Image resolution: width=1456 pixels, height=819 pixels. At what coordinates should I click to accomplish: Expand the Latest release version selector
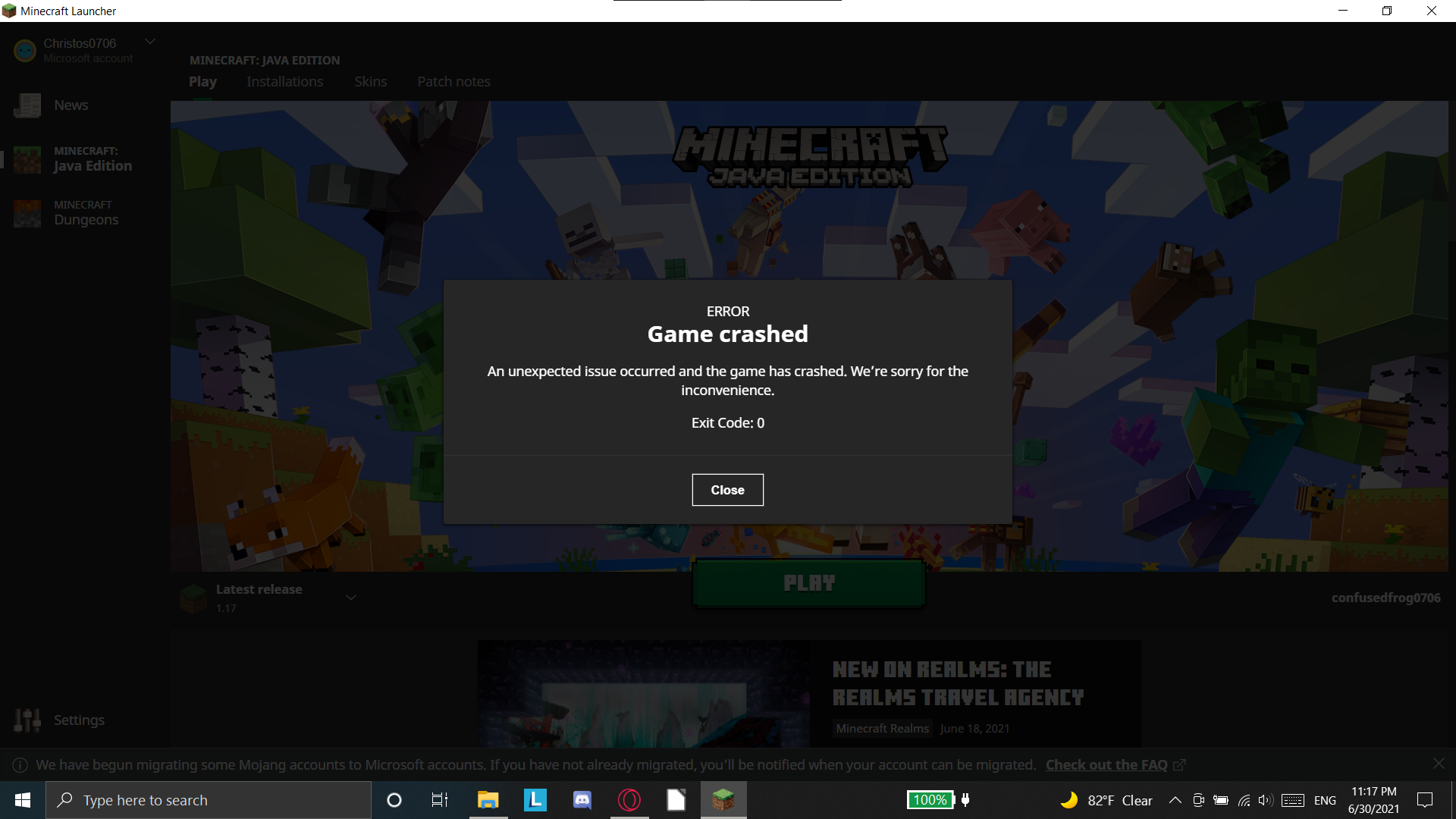pos(351,598)
